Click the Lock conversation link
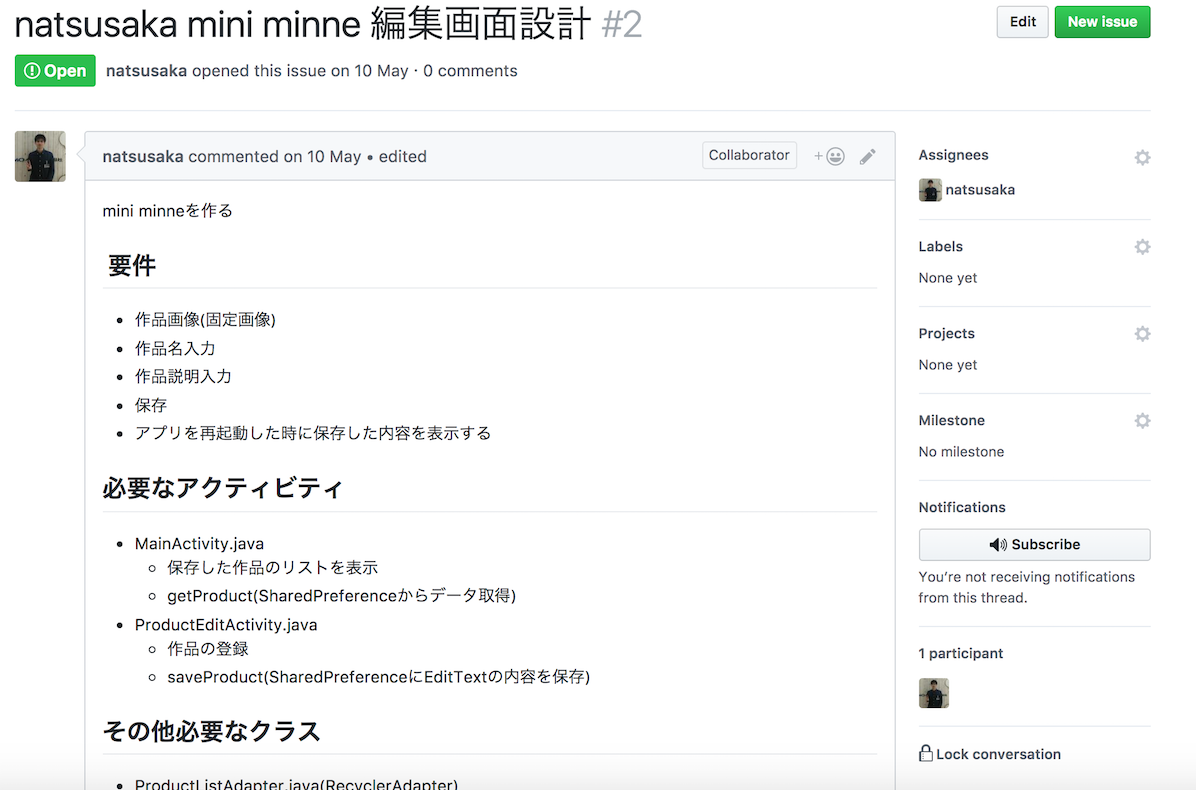This screenshot has width=1196, height=790. click(x=998, y=754)
